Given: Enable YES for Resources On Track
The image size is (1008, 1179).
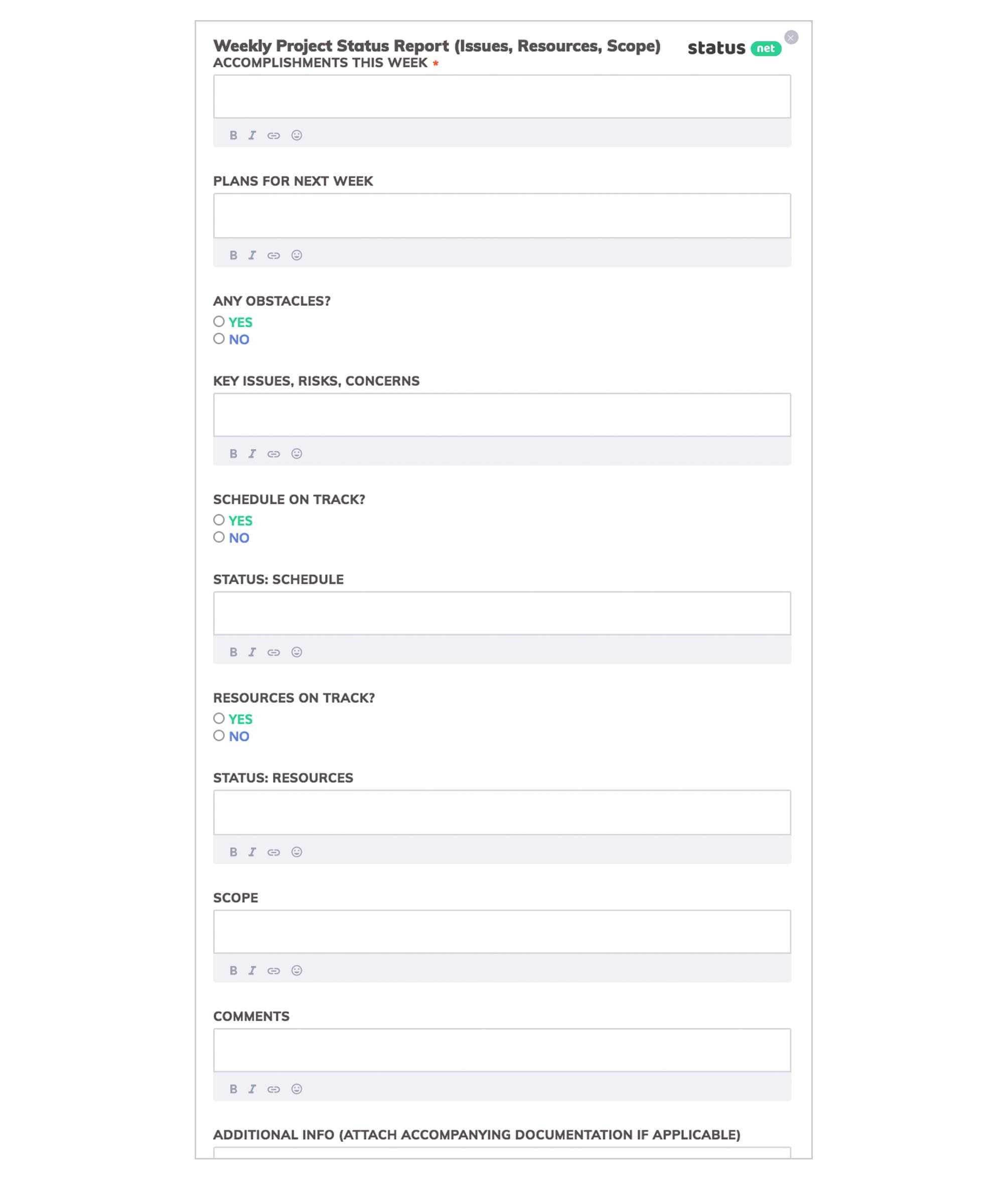Looking at the screenshot, I should tap(218, 718).
